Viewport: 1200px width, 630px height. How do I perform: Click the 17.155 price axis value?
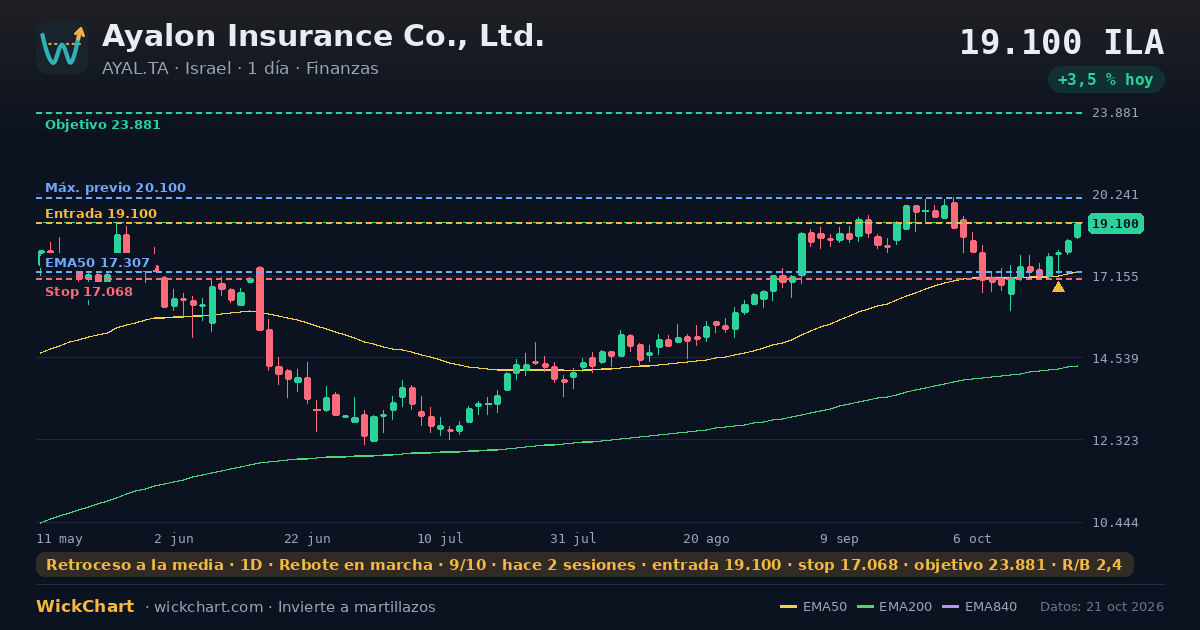[1114, 277]
